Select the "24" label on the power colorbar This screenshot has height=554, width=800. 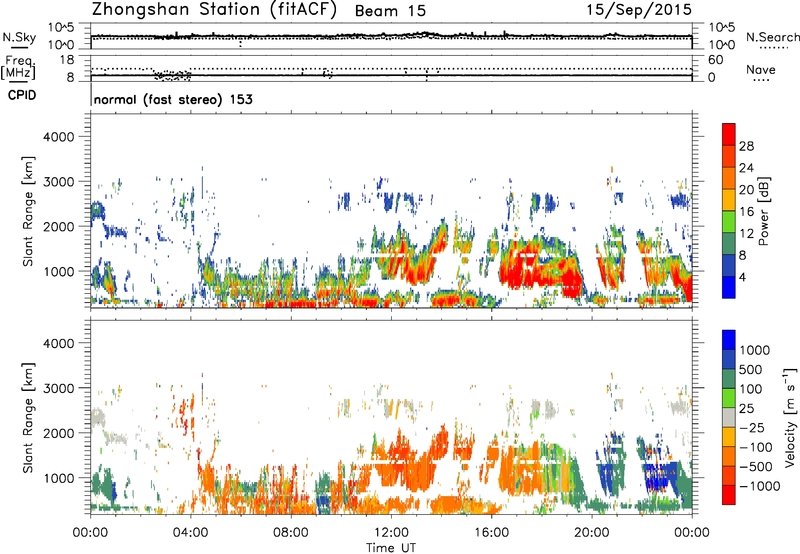pyautogui.click(x=746, y=168)
